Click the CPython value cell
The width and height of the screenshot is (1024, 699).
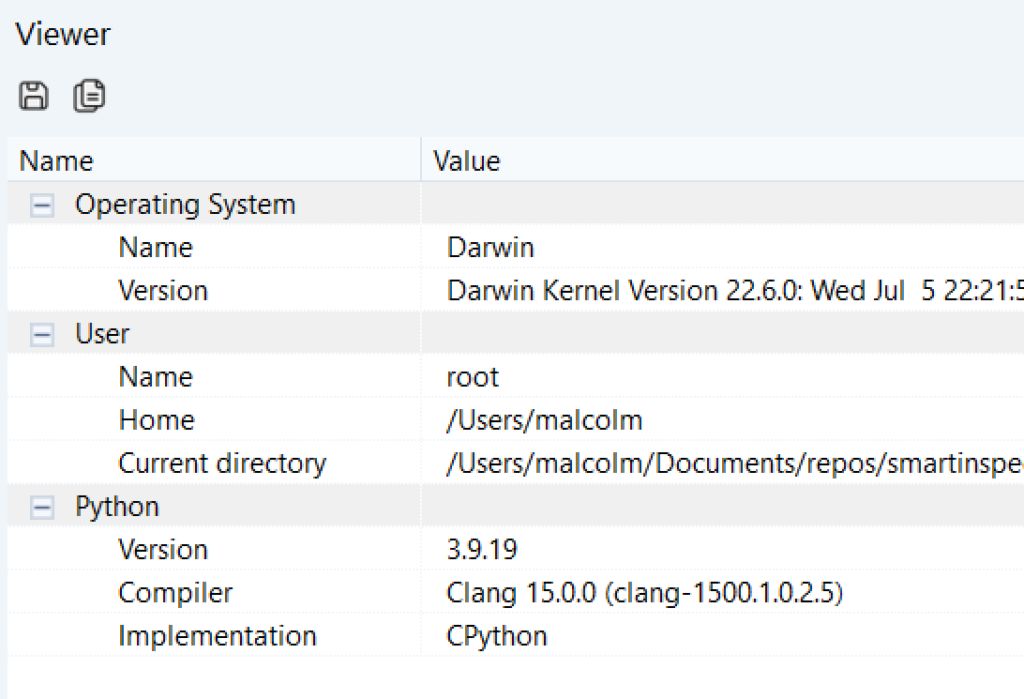pyautogui.click(x=497, y=636)
